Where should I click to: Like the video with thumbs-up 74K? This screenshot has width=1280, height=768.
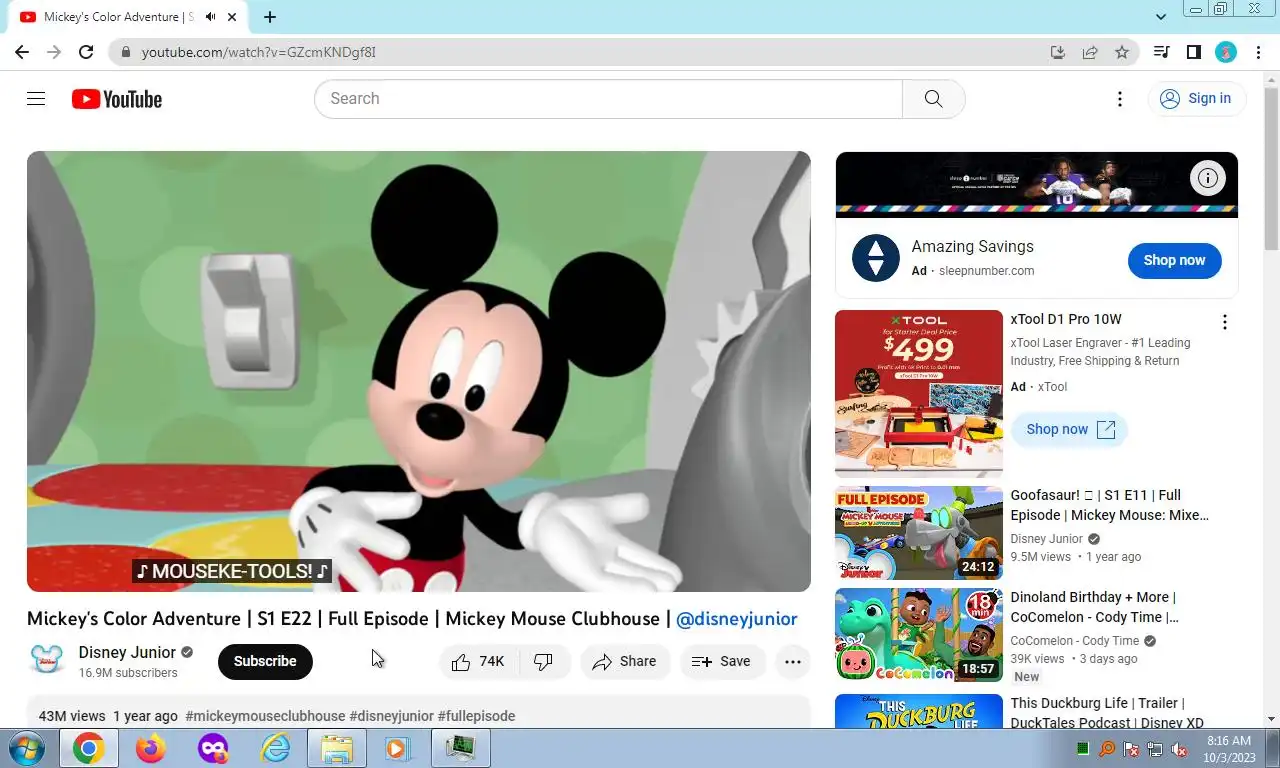478,661
